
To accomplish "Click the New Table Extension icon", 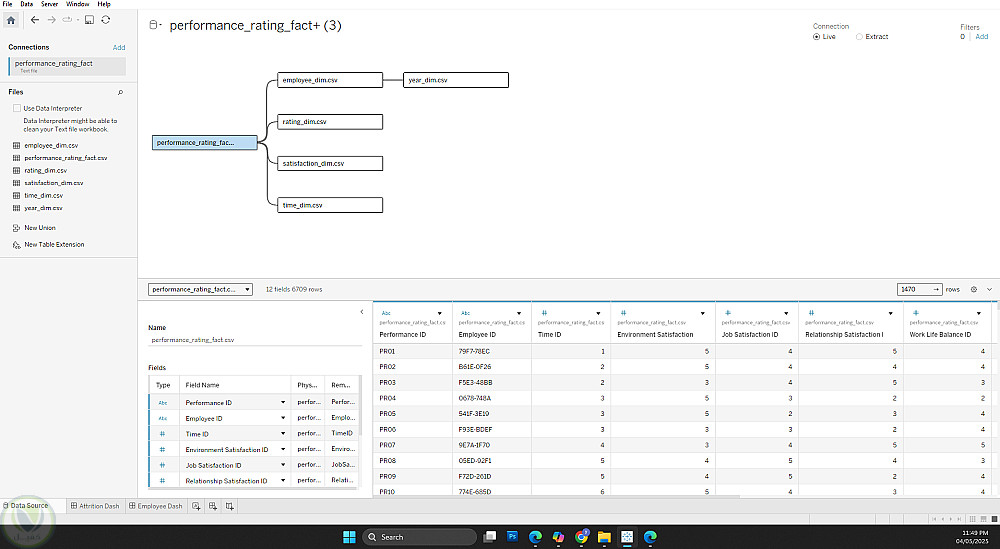I will click(17, 245).
